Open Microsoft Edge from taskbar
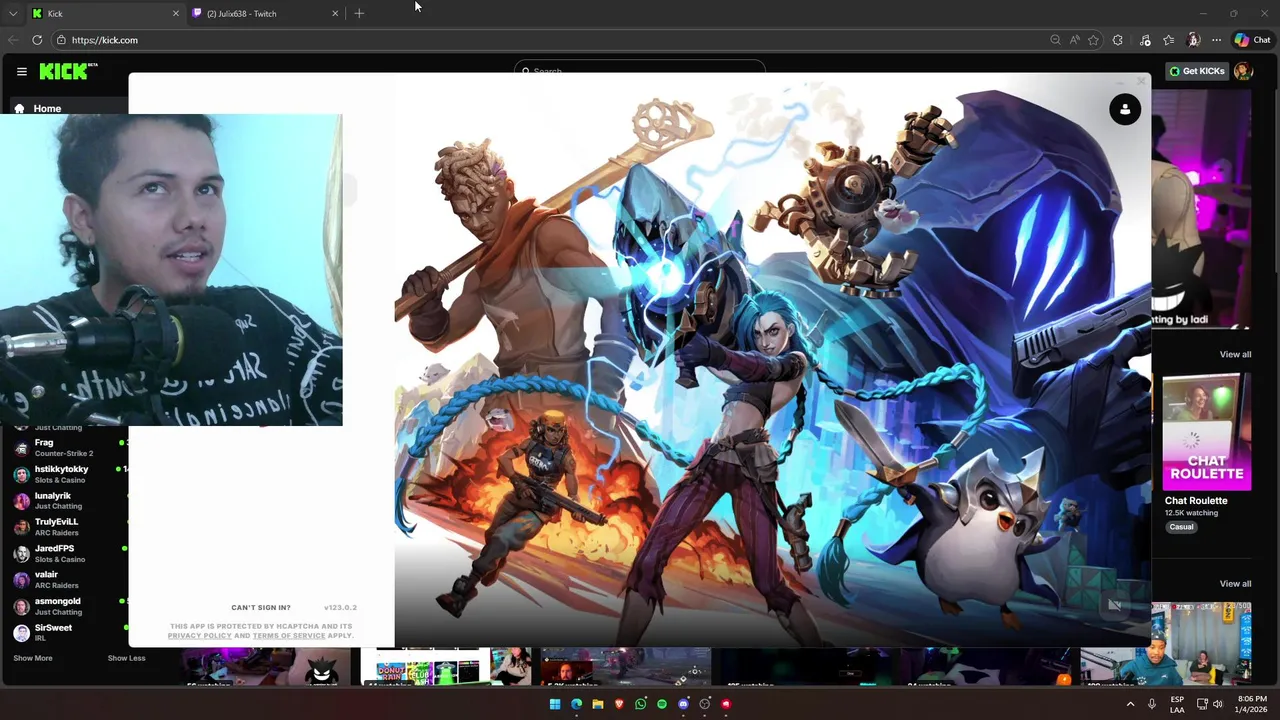This screenshot has height=720, width=1280. pyautogui.click(x=576, y=704)
